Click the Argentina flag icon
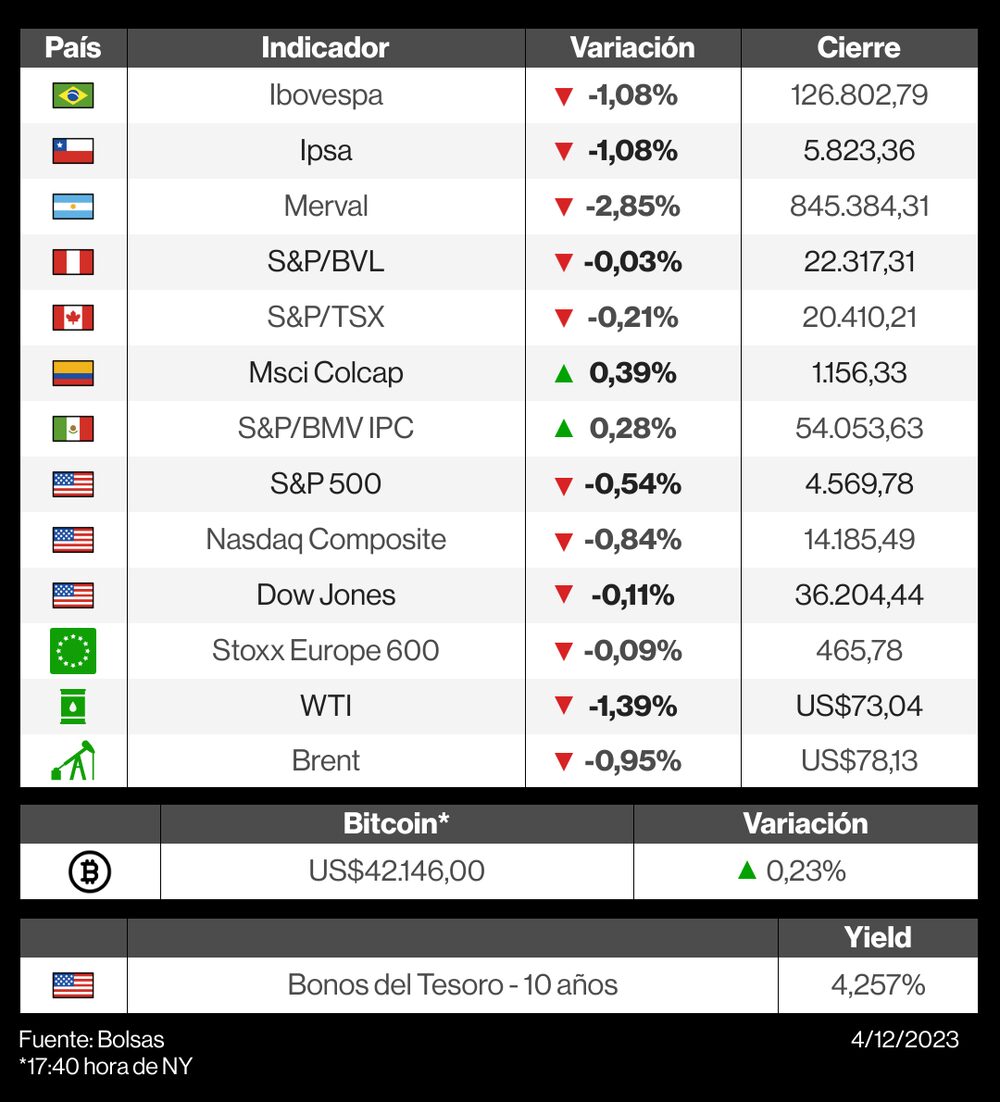 tap(73, 206)
